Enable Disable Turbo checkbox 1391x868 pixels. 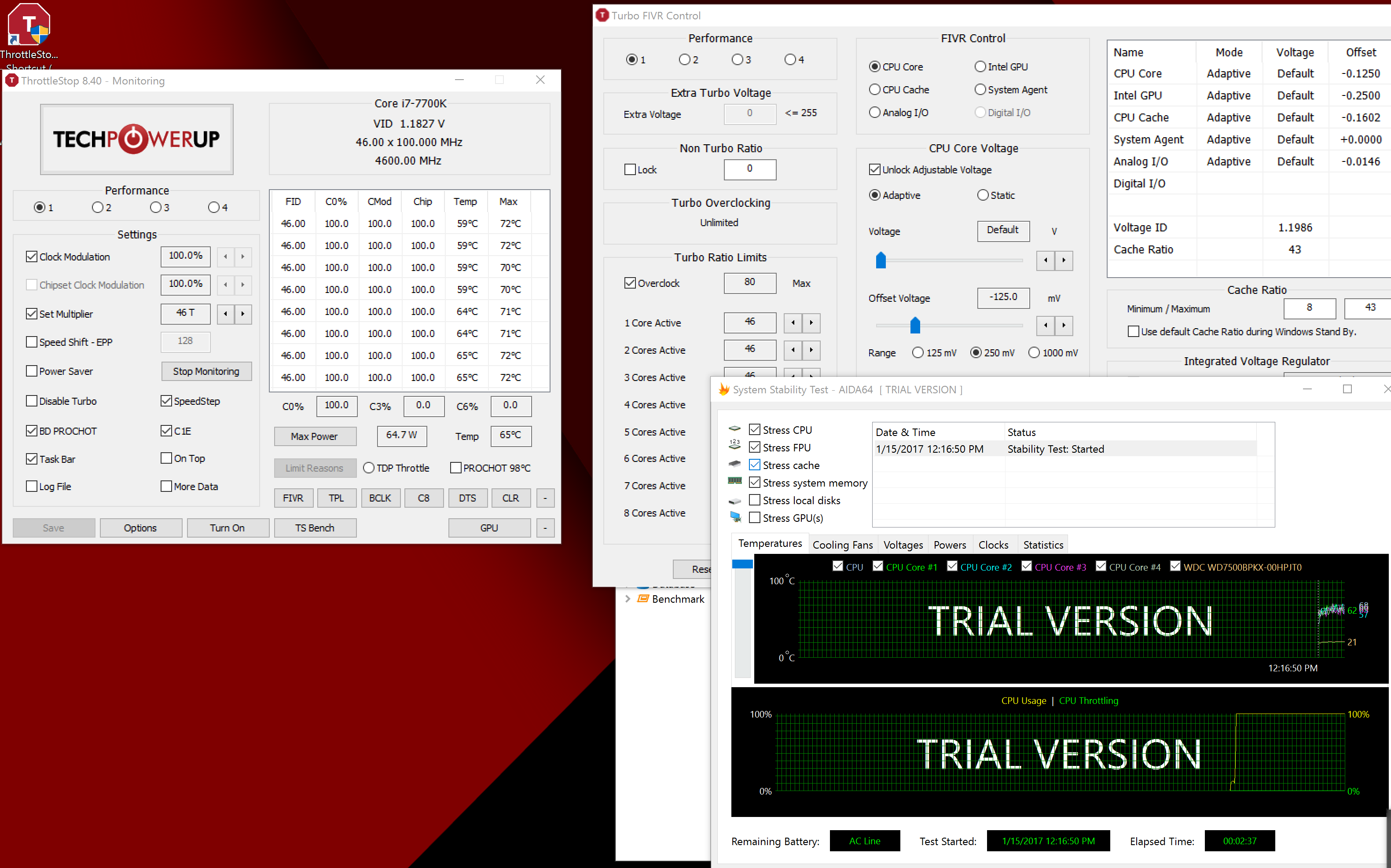pos(32,401)
